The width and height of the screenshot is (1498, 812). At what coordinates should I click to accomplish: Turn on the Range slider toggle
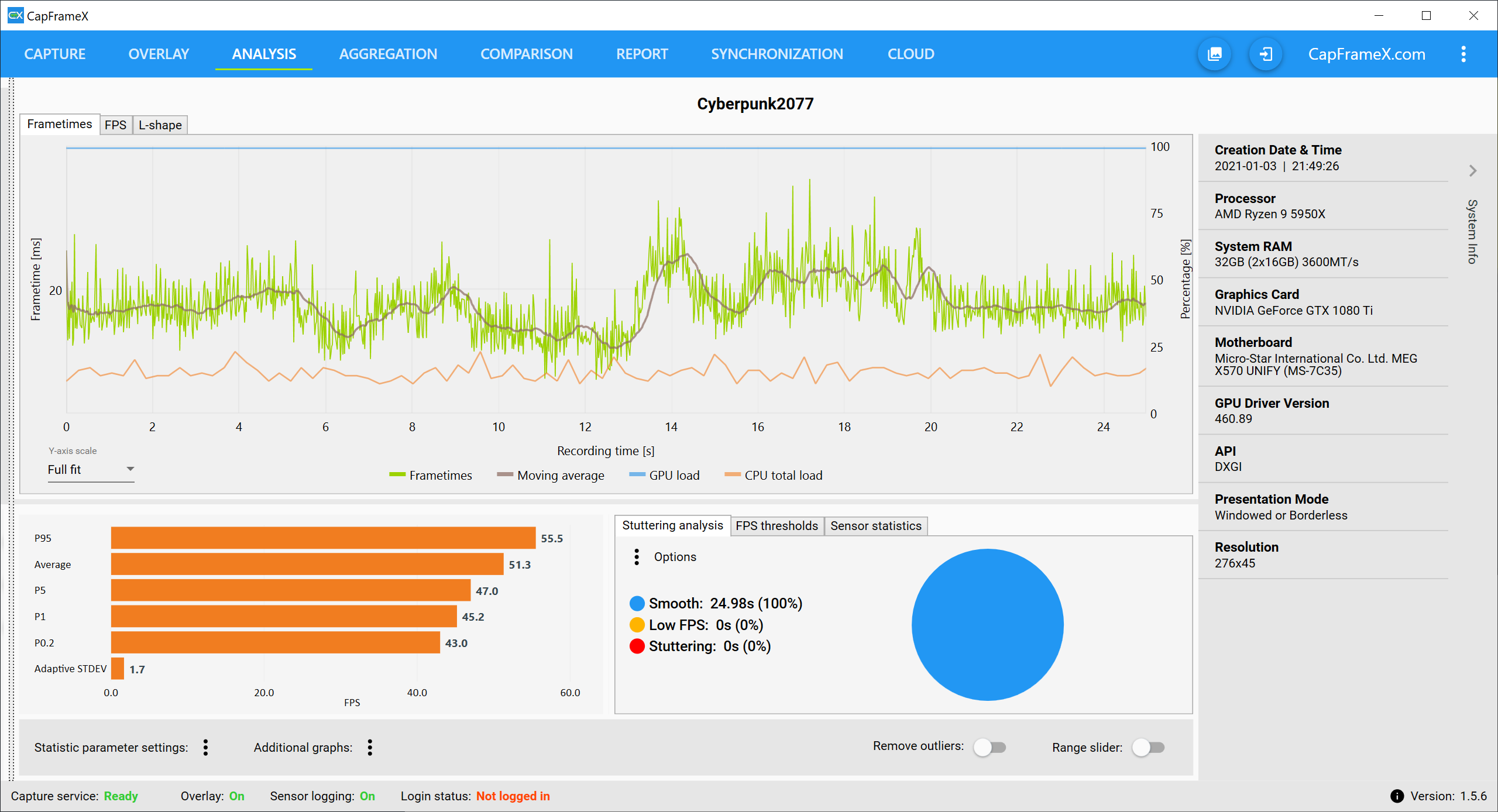[1148, 747]
